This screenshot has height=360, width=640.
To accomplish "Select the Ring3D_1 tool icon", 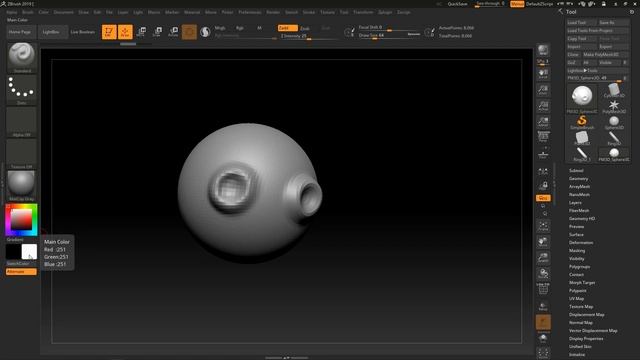I will pyautogui.click(x=582, y=154).
